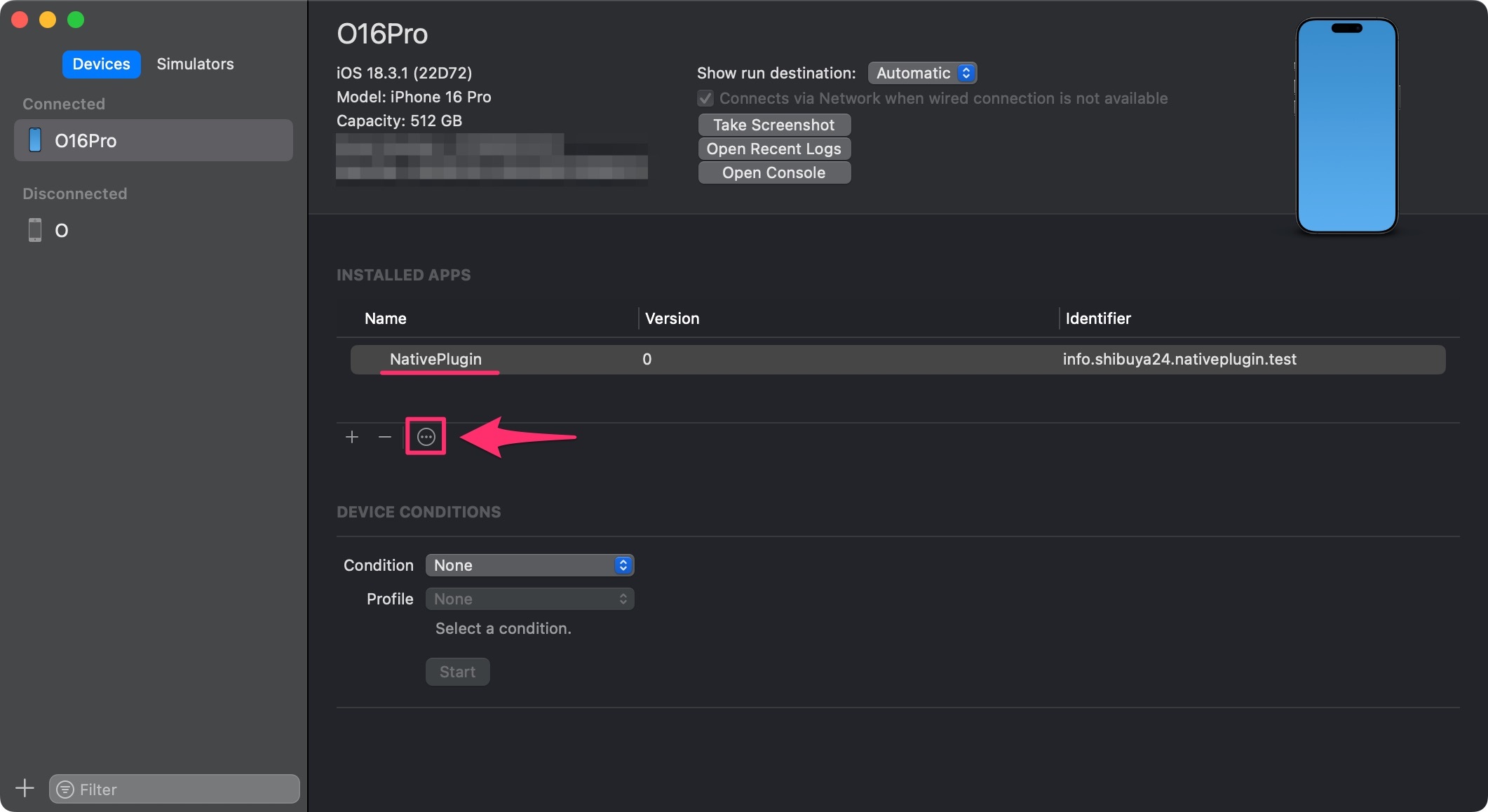Click the green zoom window button
Viewport: 1488px width, 812px height.
76,20
